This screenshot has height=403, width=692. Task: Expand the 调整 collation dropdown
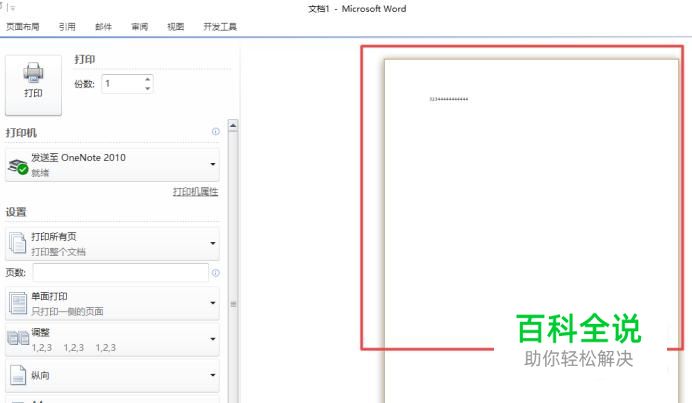[x=112, y=339]
